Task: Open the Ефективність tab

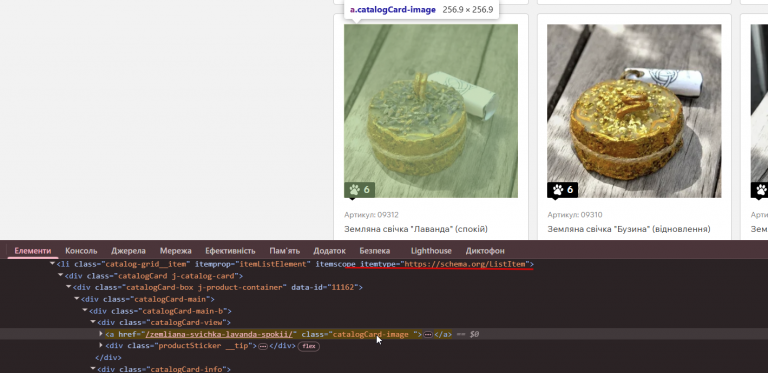Action: (230, 251)
